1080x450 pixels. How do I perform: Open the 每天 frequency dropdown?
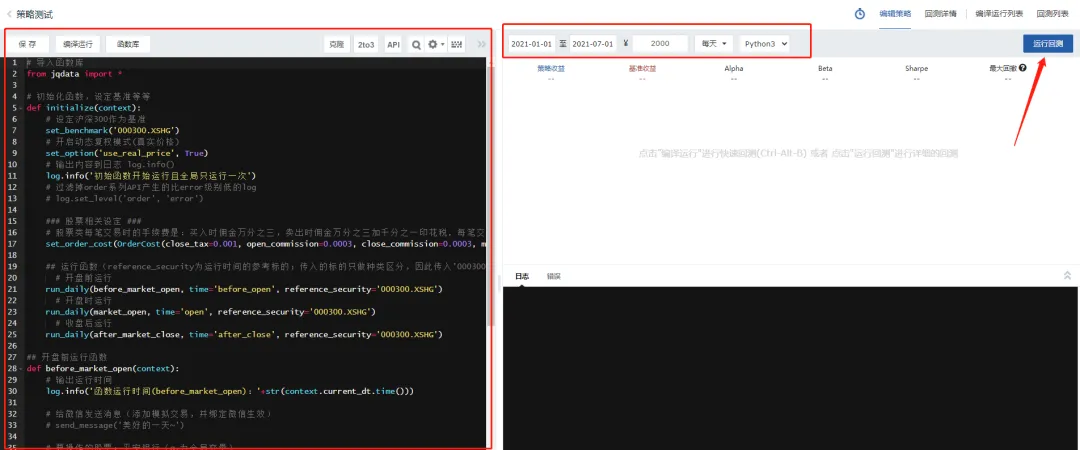[715, 43]
